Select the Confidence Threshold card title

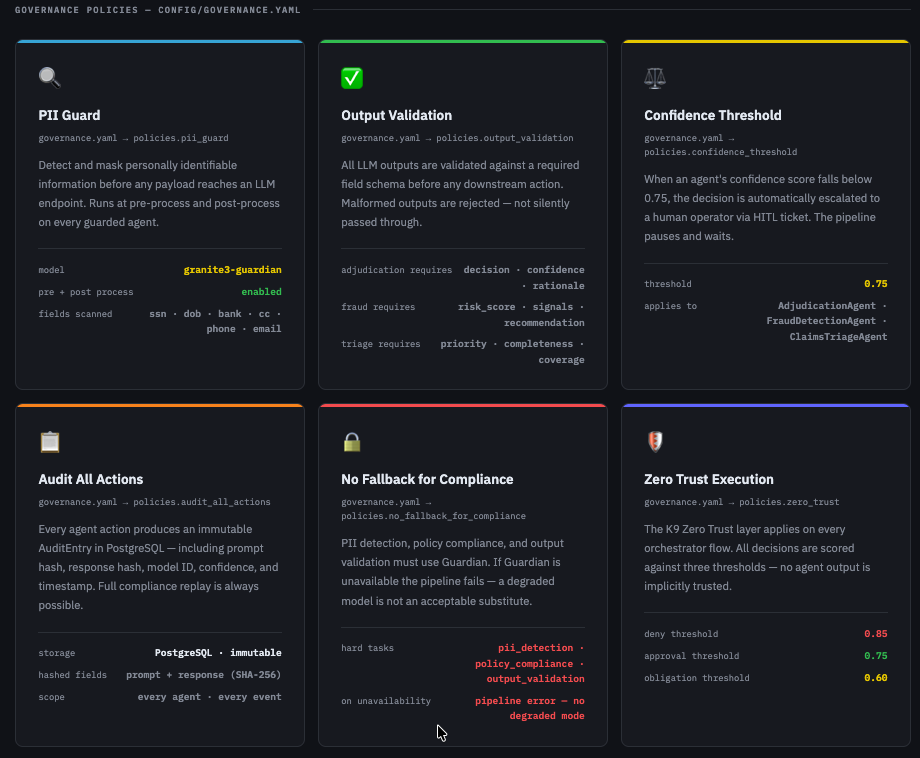[712, 116]
